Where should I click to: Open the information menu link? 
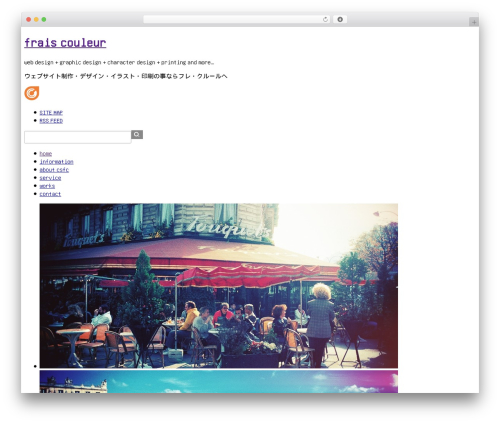pyautogui.click(x=56, y=162)
